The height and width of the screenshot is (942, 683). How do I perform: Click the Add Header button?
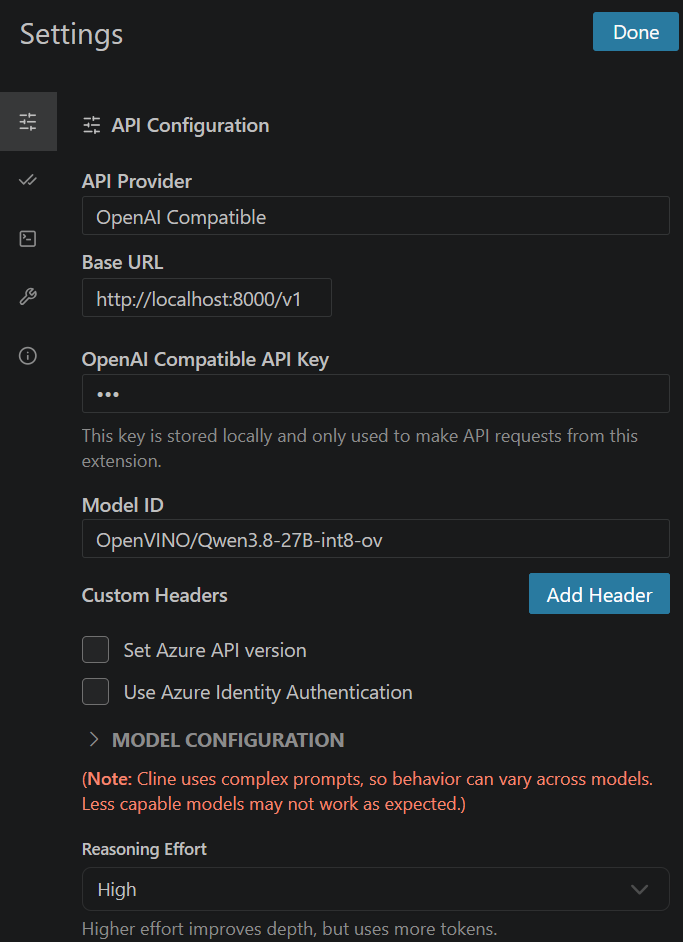point(599,594)
